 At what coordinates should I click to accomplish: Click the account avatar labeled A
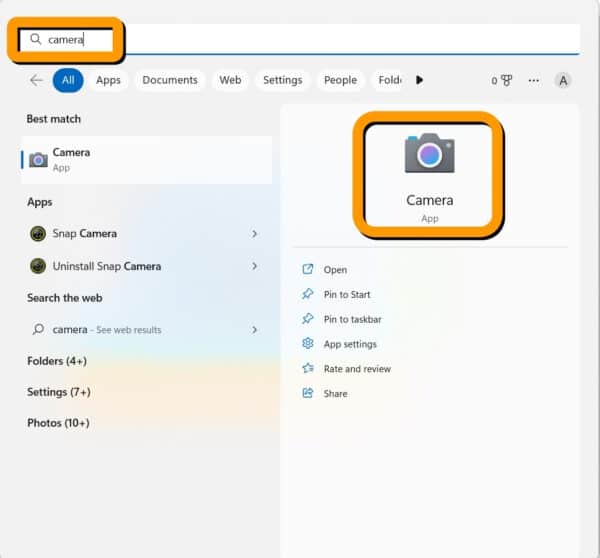(x=563, y=80)
